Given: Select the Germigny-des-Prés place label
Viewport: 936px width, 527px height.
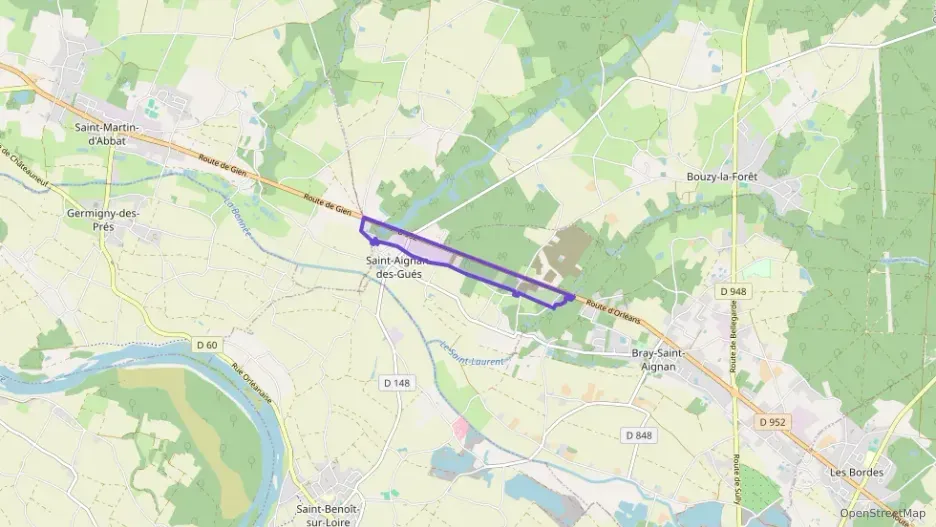Looking at the screenshot, I should tap(103, 220).
